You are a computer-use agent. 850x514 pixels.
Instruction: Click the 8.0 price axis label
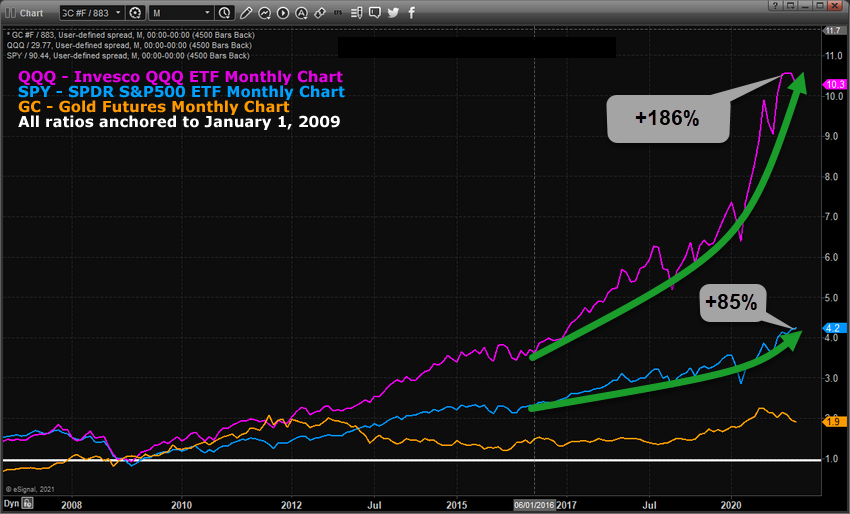pyautogui.click(x=831, y=177)
